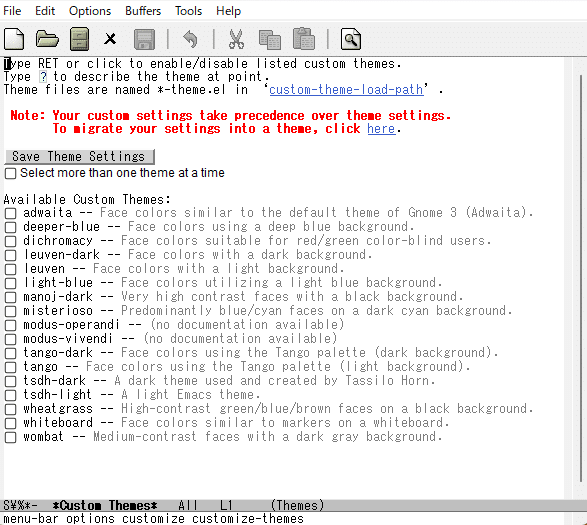Enable the tsdh-light theme checkbox

10,395
